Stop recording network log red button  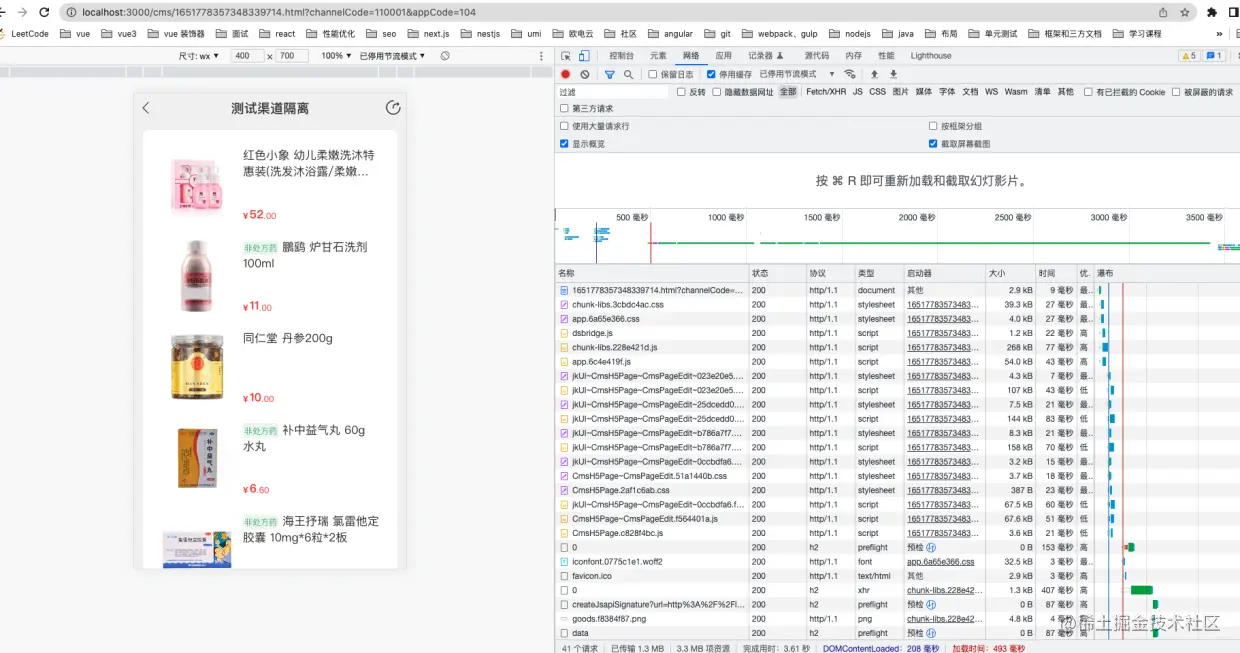(x=565, y=74)
